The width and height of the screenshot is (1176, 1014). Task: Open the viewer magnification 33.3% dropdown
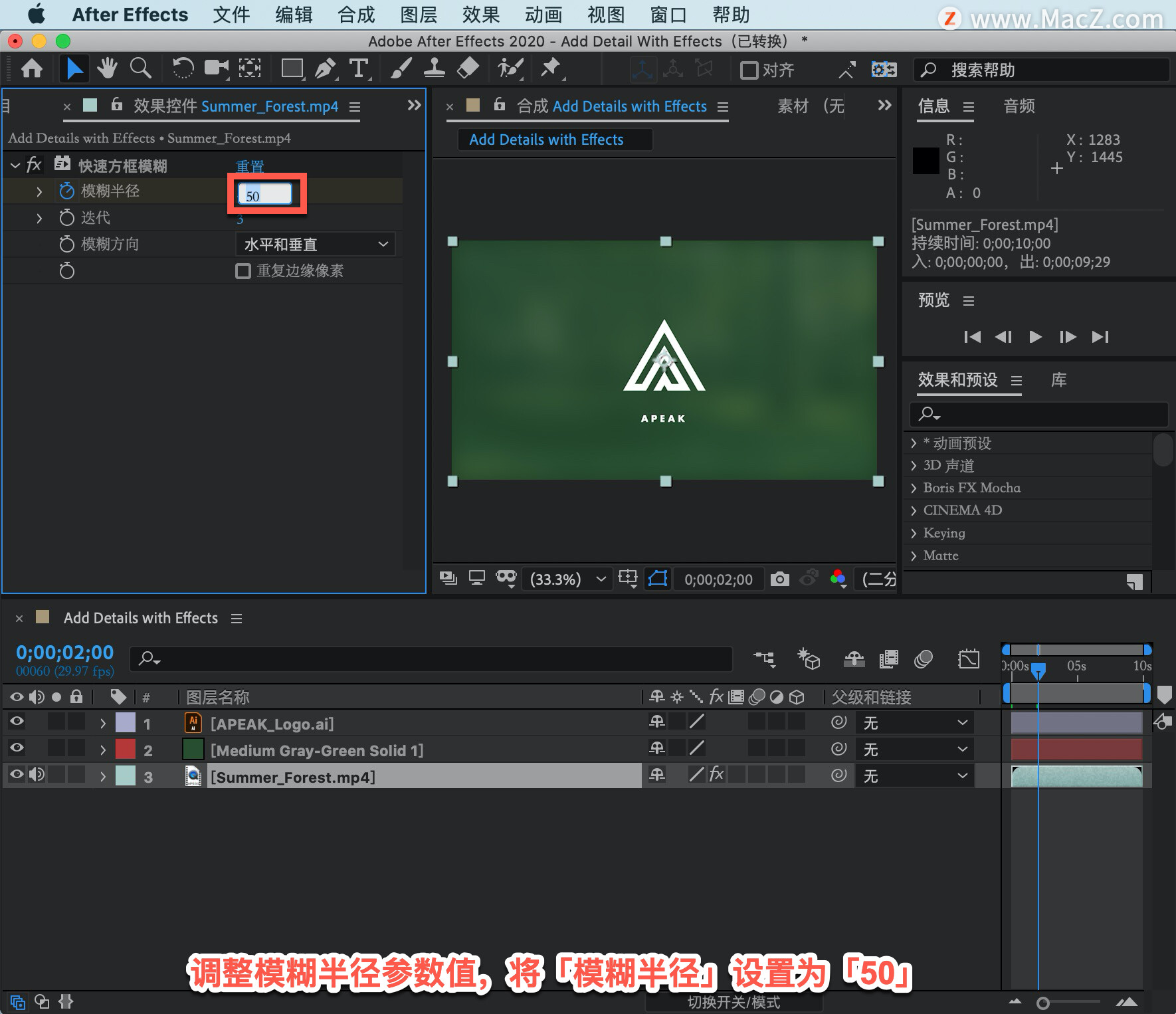point(568,579)
